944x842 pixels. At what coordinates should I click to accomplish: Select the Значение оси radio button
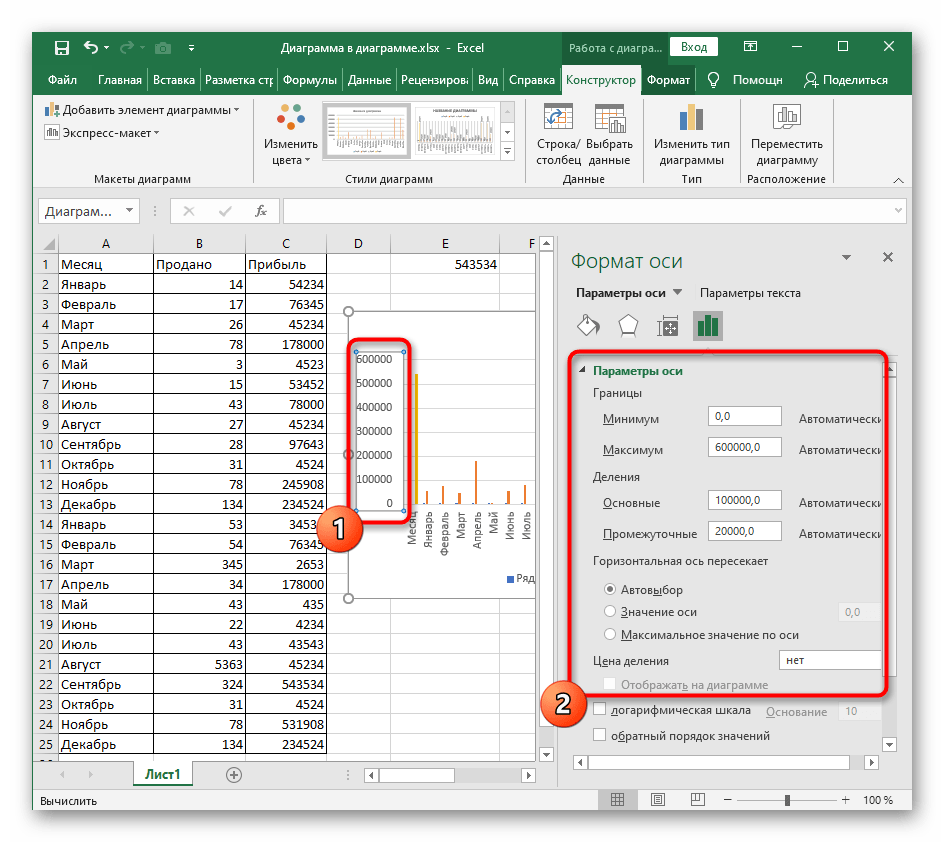pos(610,611)
